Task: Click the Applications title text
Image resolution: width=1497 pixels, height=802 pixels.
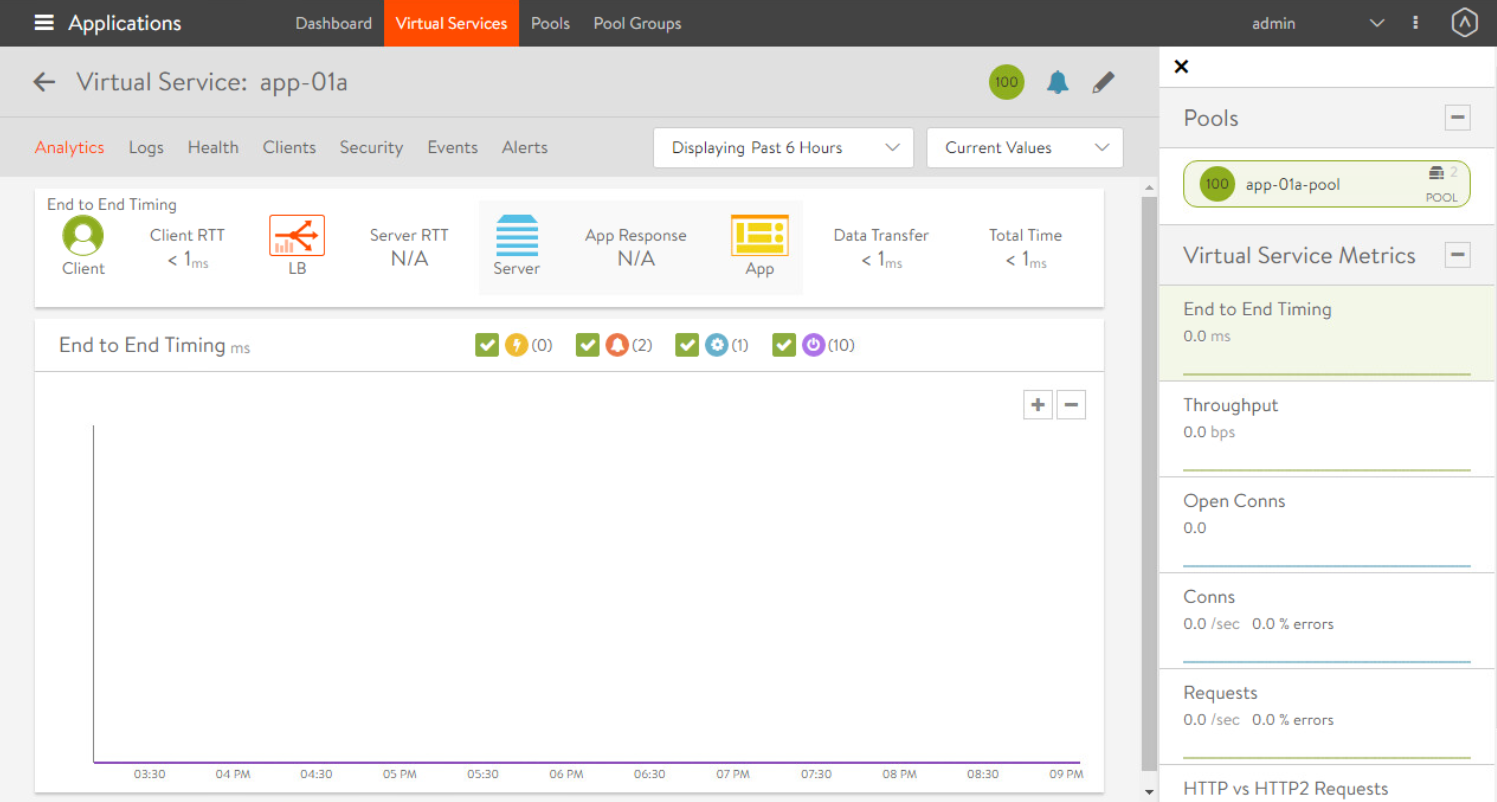Action: [x=125, y=23]
